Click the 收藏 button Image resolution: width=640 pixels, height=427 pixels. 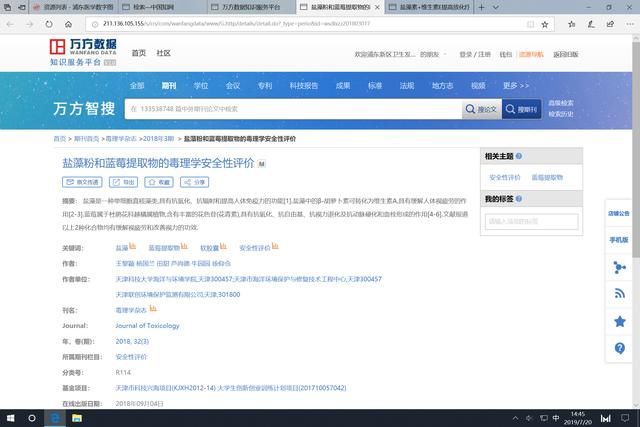pyautogui.click(x=159, y=182)
